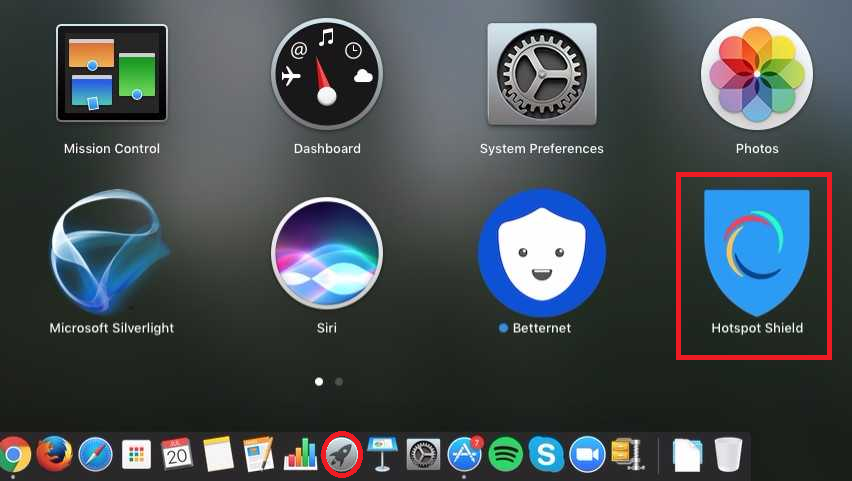
Task: Launch the Dashboard app
Action: tap(327, 73)
